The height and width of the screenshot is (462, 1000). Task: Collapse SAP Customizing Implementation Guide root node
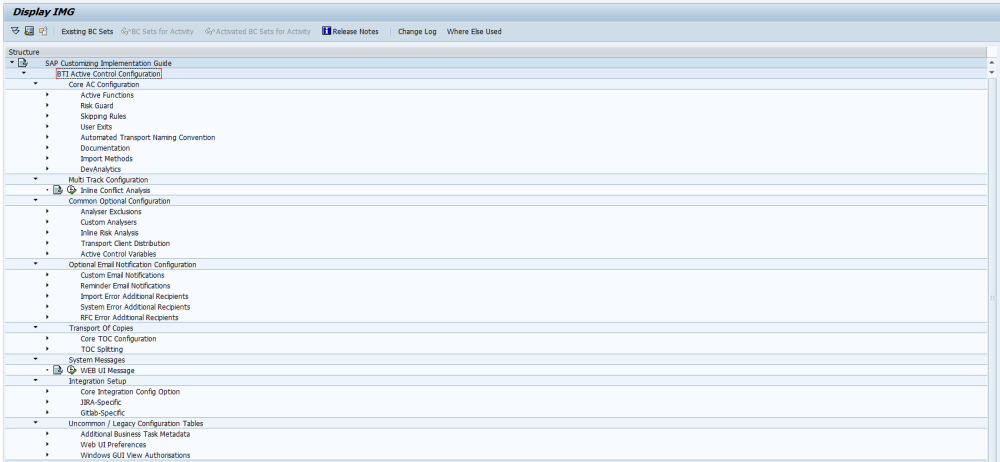click(11, 63)
